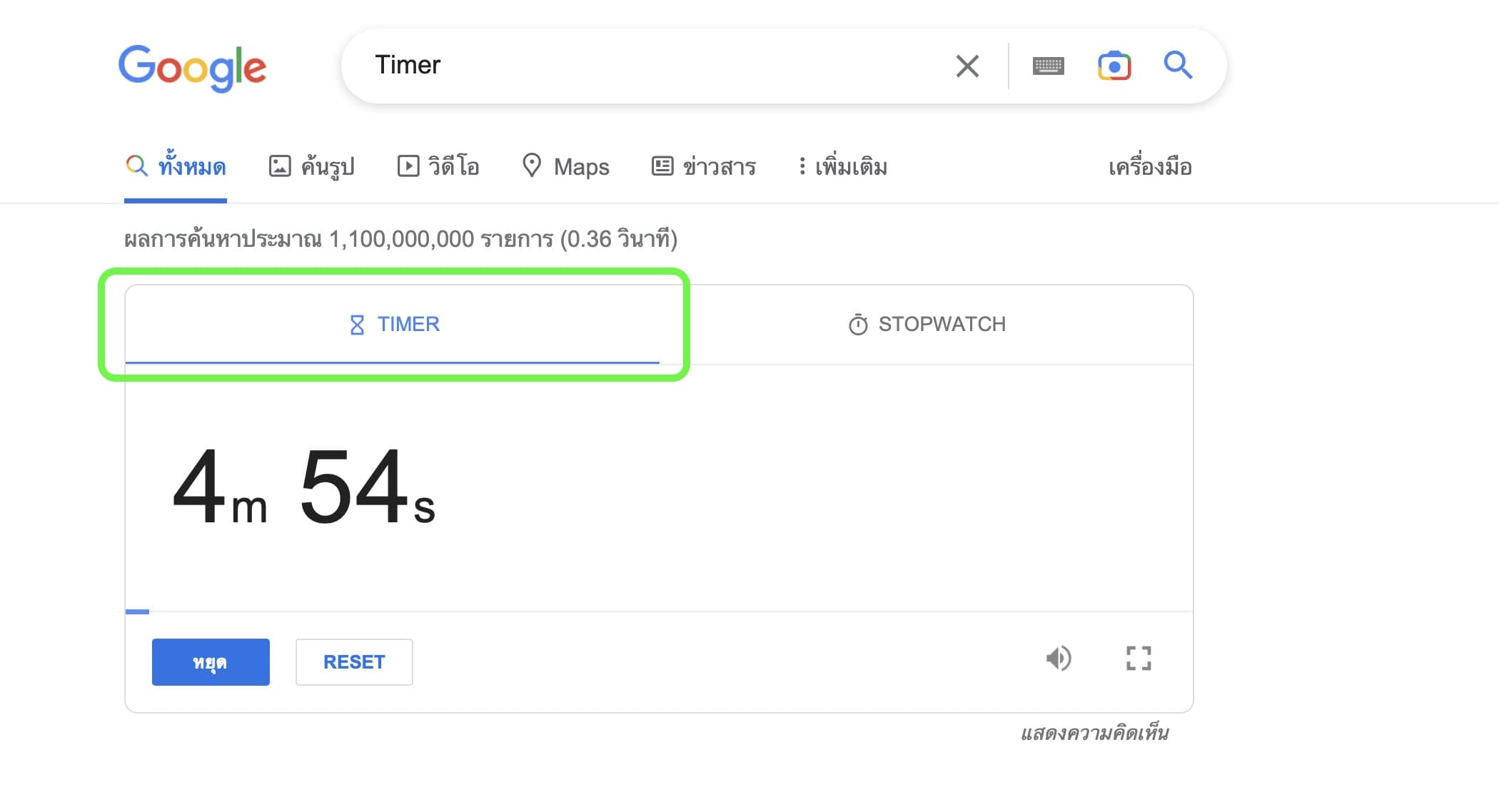Viewport: 1499px width, 812px height.
Task: Enter fullscreen timer mode
Action: [1139, 659]
